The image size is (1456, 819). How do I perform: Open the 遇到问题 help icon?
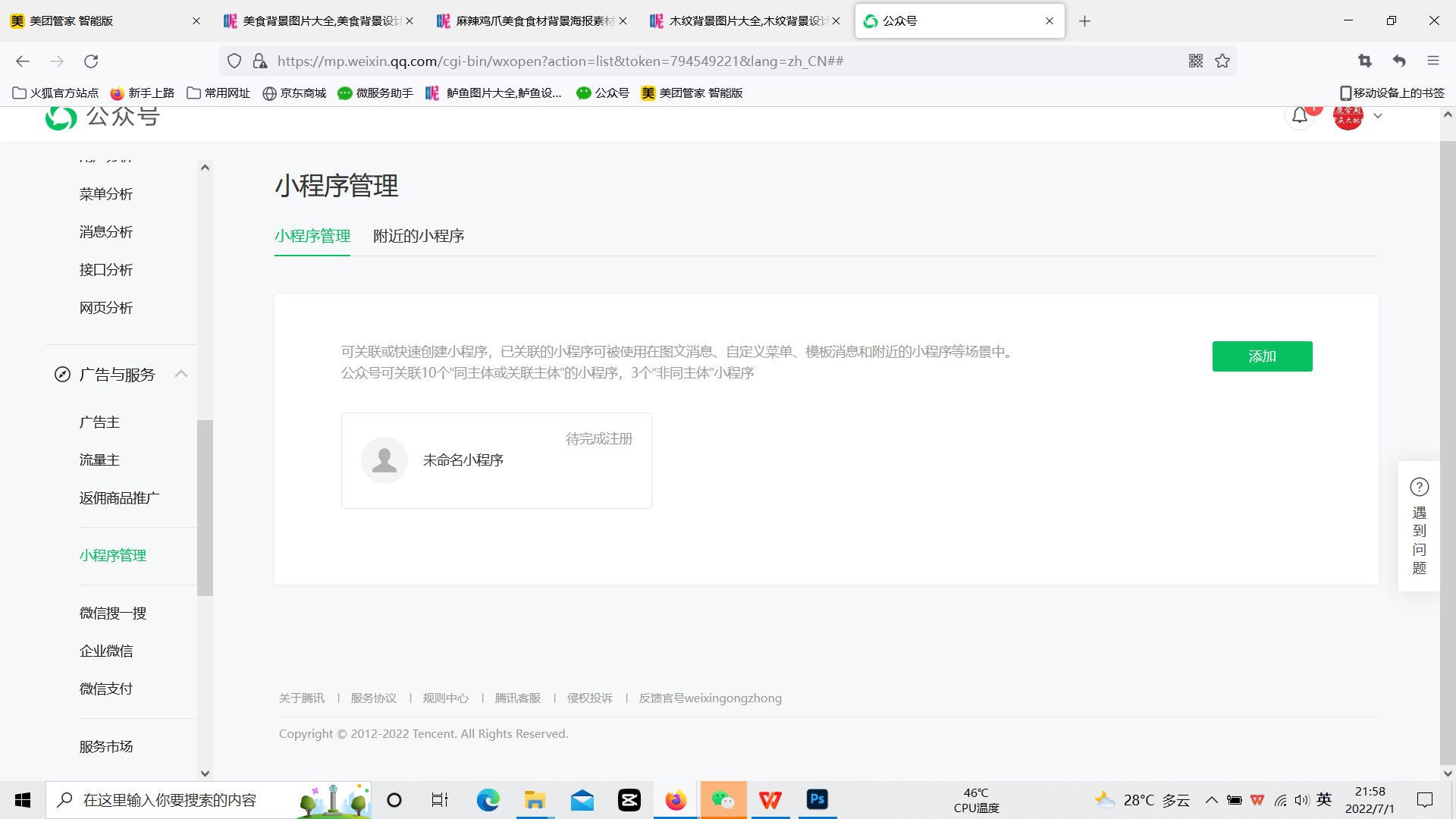[x=1419, y=487]
